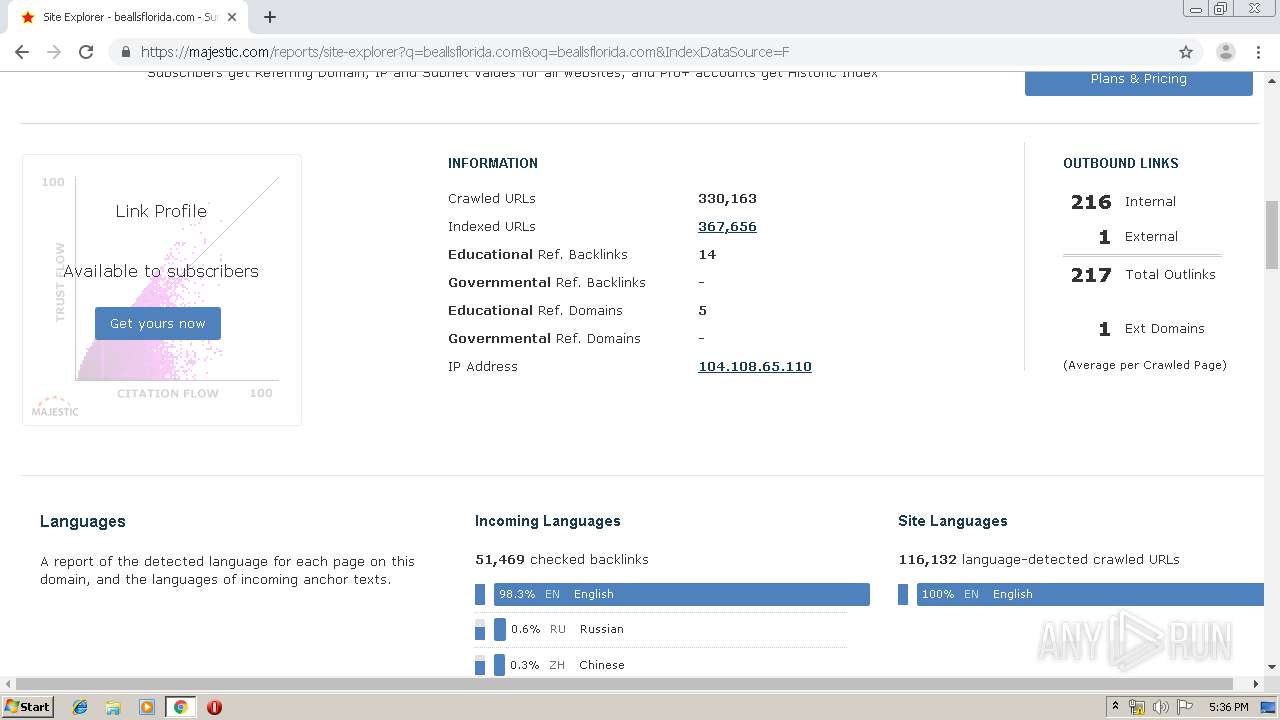
Task: Click the 116,132 language-detected crawled URLs text
Action: [x=1039, y=559]
